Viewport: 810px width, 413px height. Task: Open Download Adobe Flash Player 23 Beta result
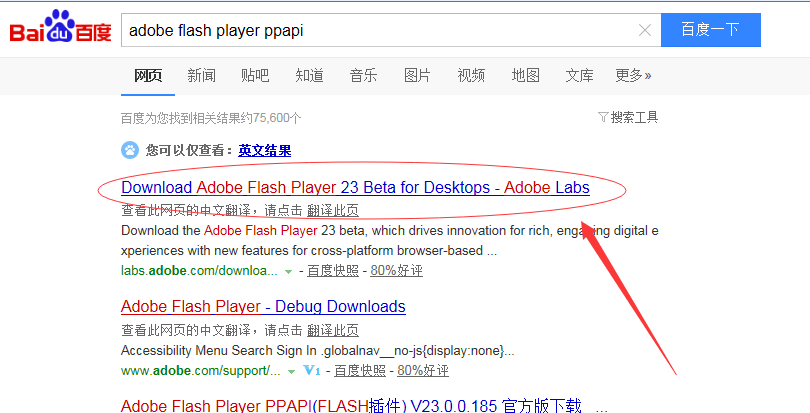pyautogui.click(x=355, y=187)
